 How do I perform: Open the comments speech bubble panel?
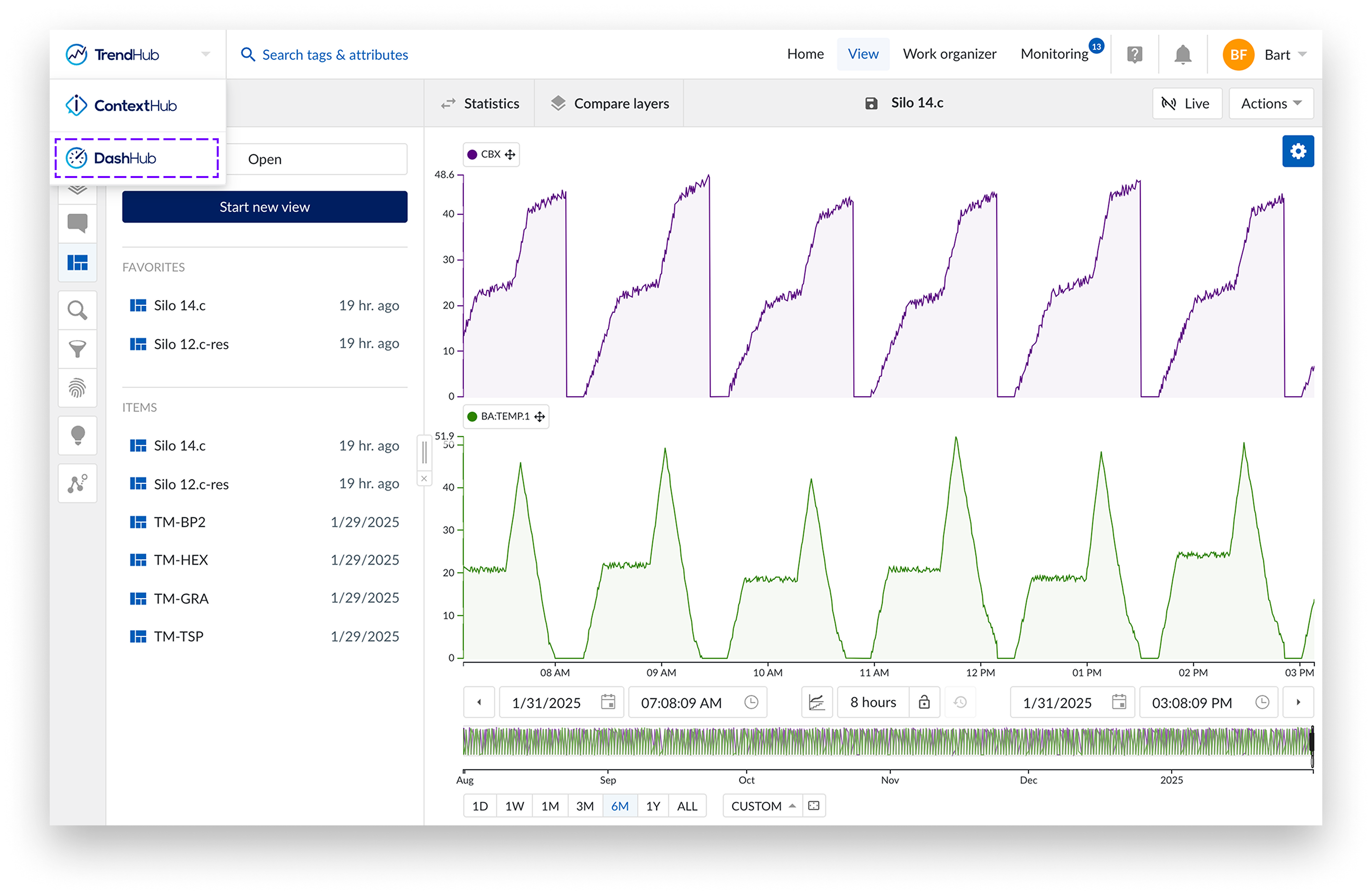77,223
